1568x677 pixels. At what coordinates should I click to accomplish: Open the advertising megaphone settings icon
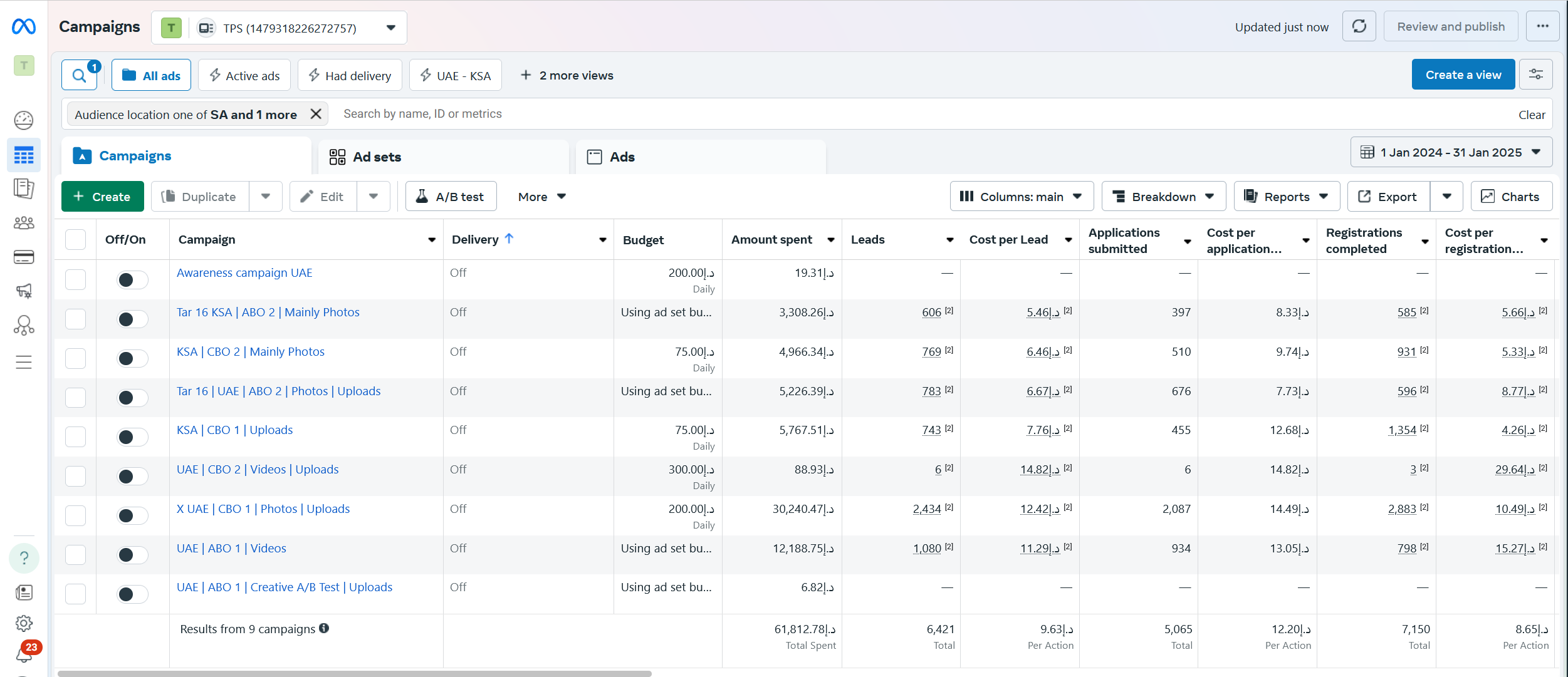(x=24, y=291)
